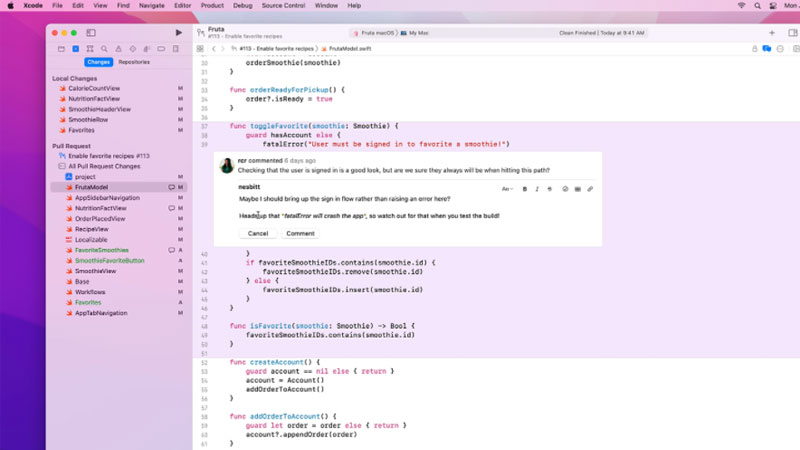800x450 pixels.
Task: Click Clean Finished activity status
Action: [602, 33]
